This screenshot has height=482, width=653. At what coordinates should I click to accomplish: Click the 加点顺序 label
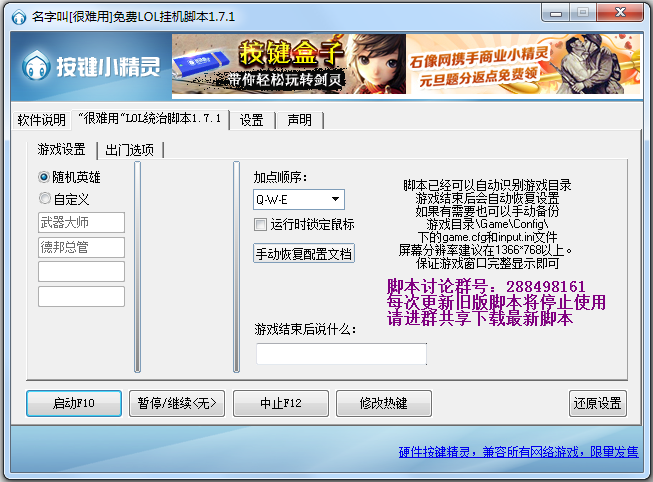(280, 177)
